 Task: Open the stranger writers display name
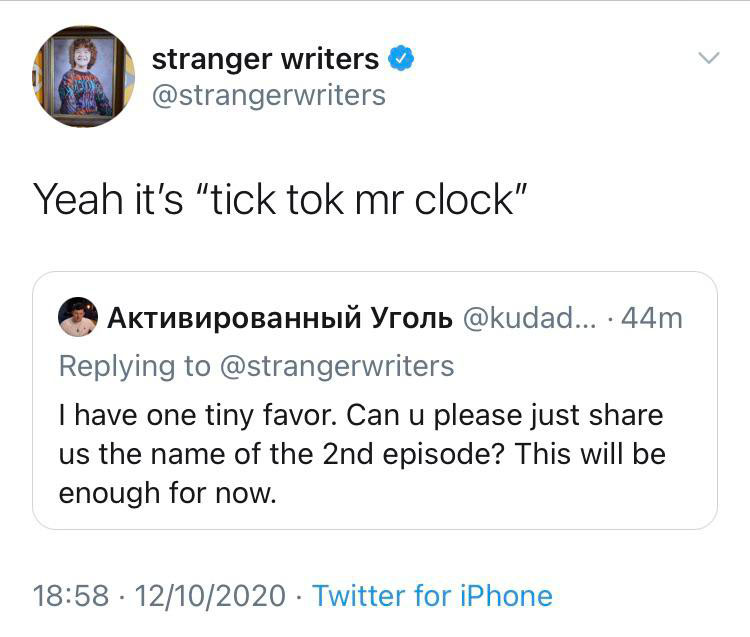pos(265,59)
